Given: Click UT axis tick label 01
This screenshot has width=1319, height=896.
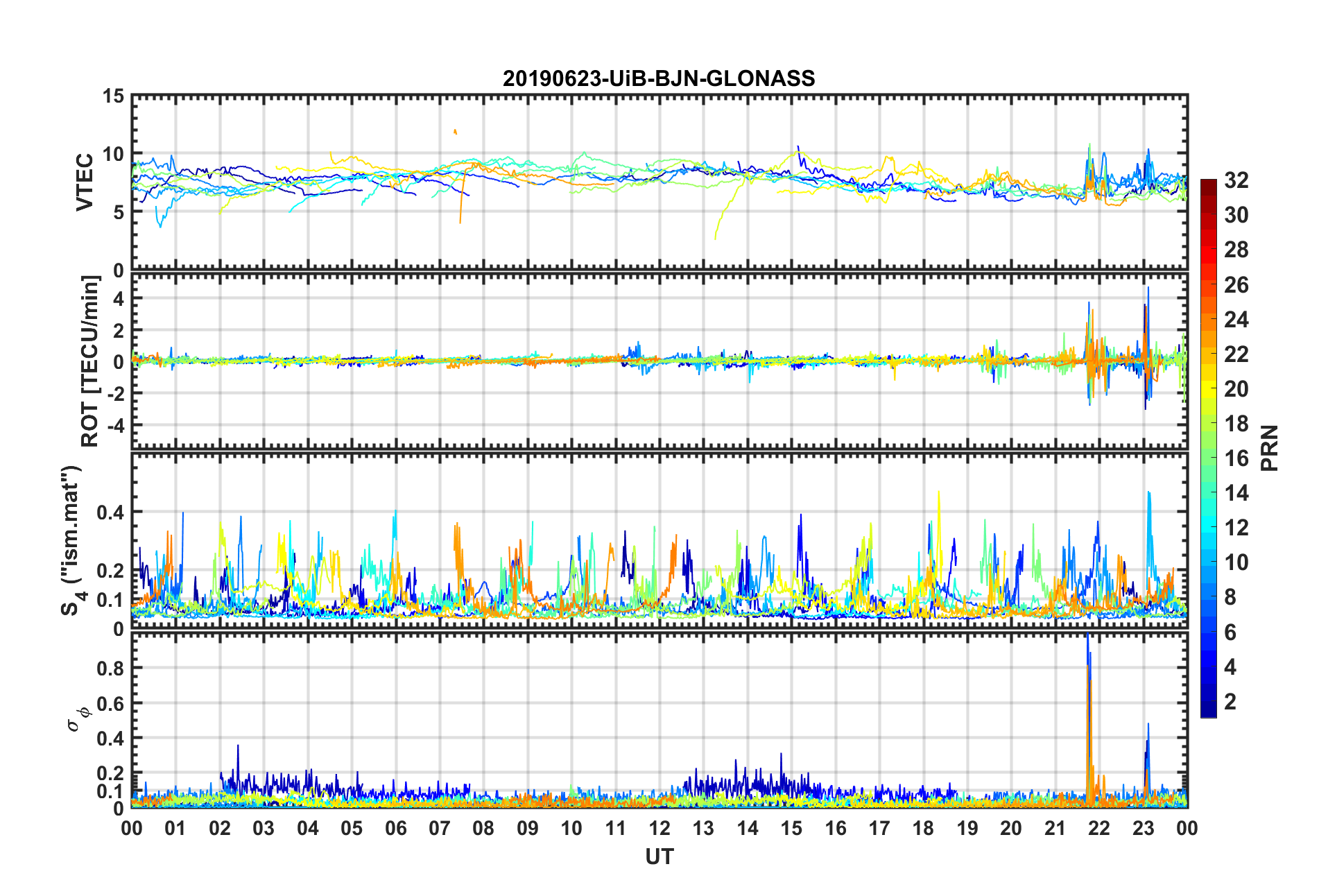Looking at the screenshot, I should pos(175,828).
